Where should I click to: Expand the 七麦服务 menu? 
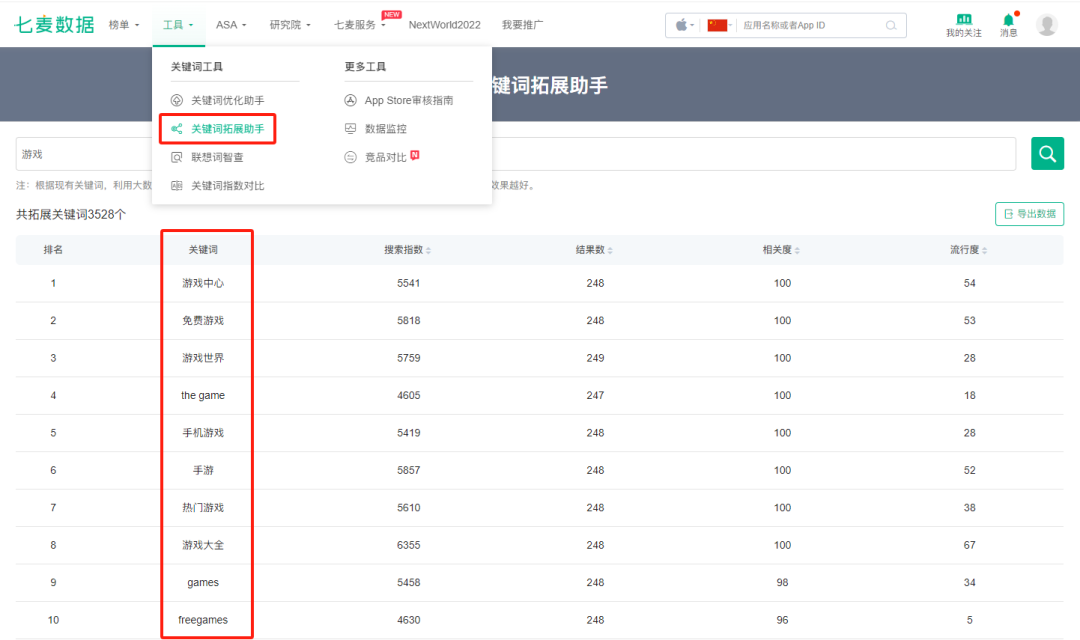(x=360, y=25)
